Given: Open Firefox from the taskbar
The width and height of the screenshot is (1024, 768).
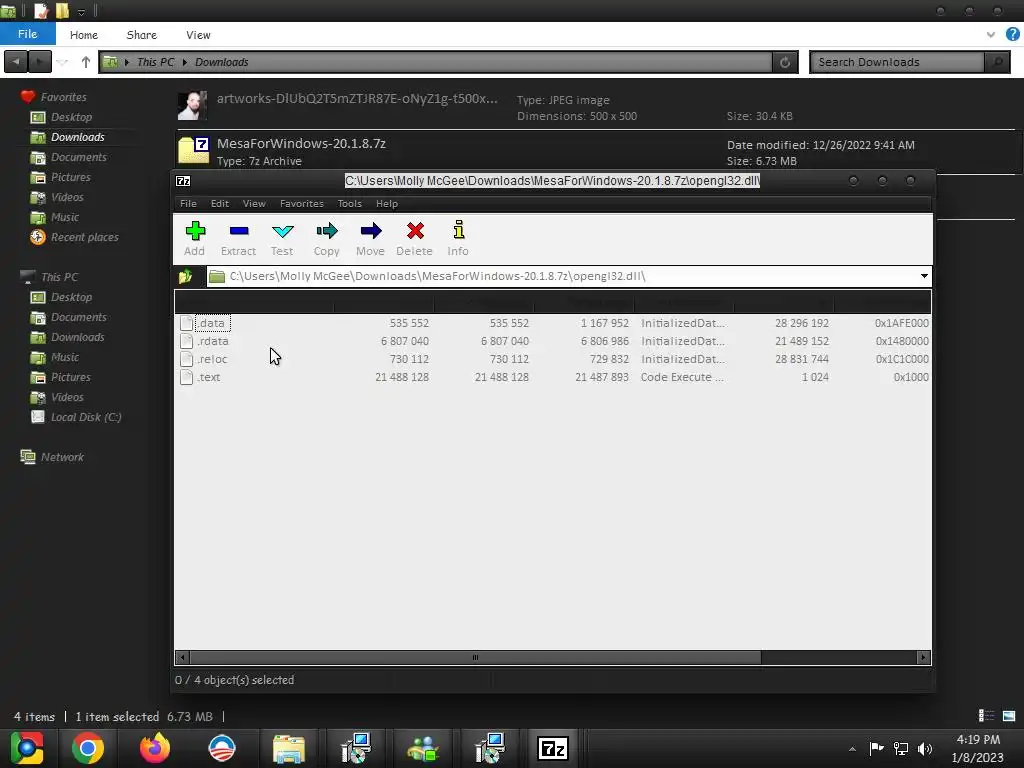Looking at the screenshot, I should [155, 748].
